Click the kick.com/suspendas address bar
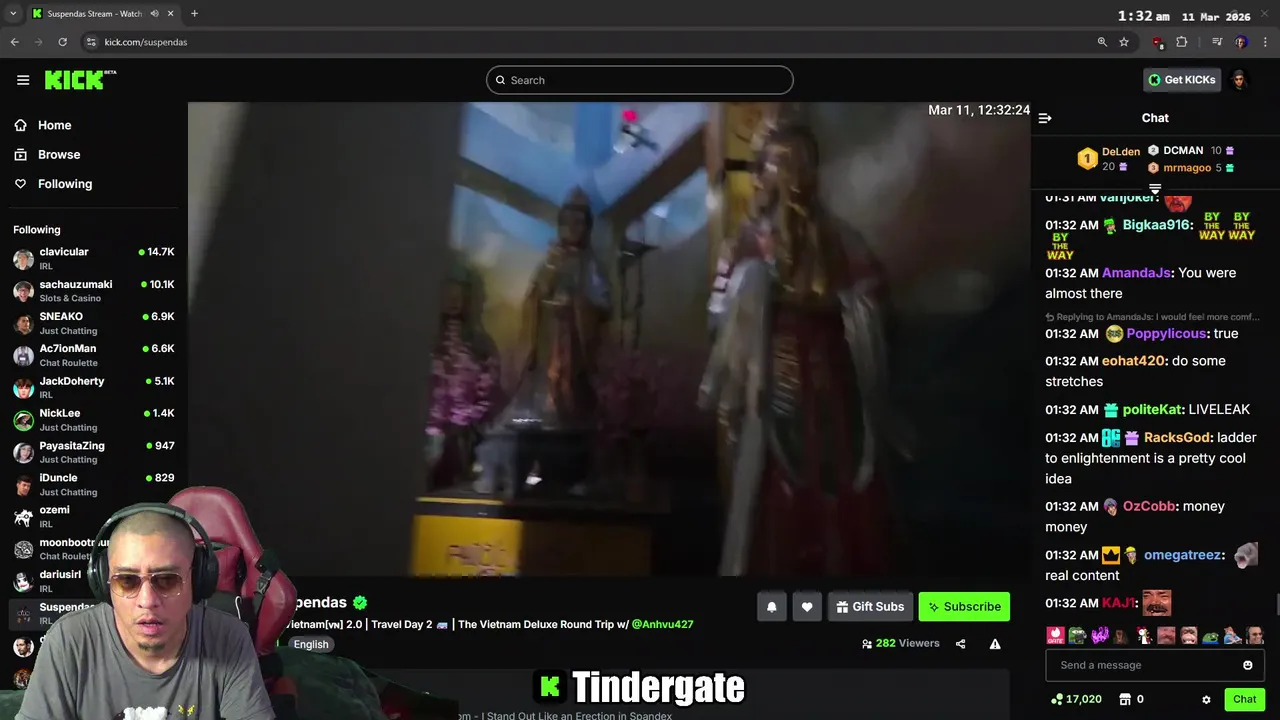 pos(146,42)
